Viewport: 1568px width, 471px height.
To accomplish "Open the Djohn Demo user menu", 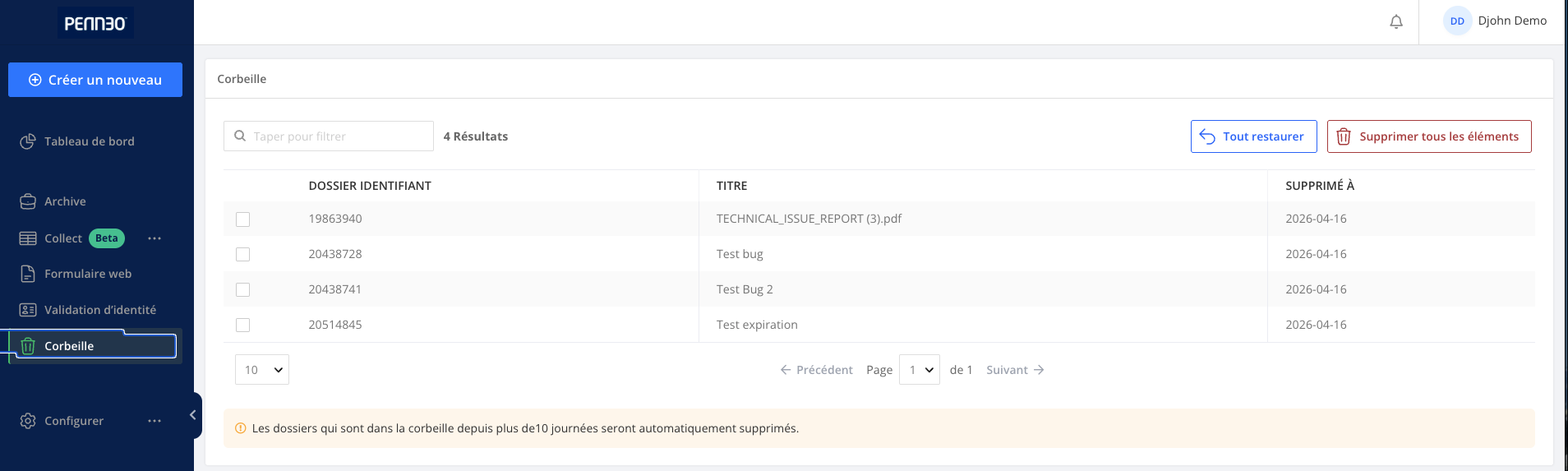I will tap(1495, 21).
